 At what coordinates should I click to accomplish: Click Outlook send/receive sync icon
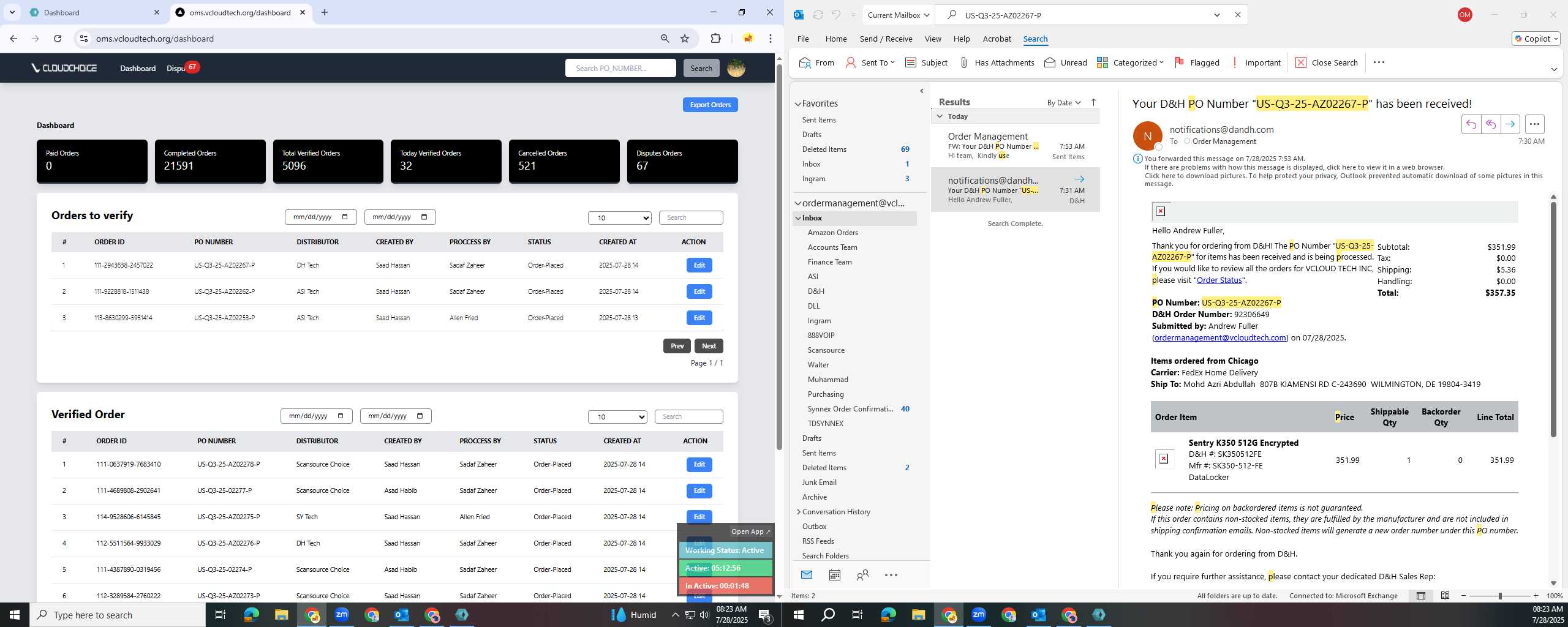[818, 15]
